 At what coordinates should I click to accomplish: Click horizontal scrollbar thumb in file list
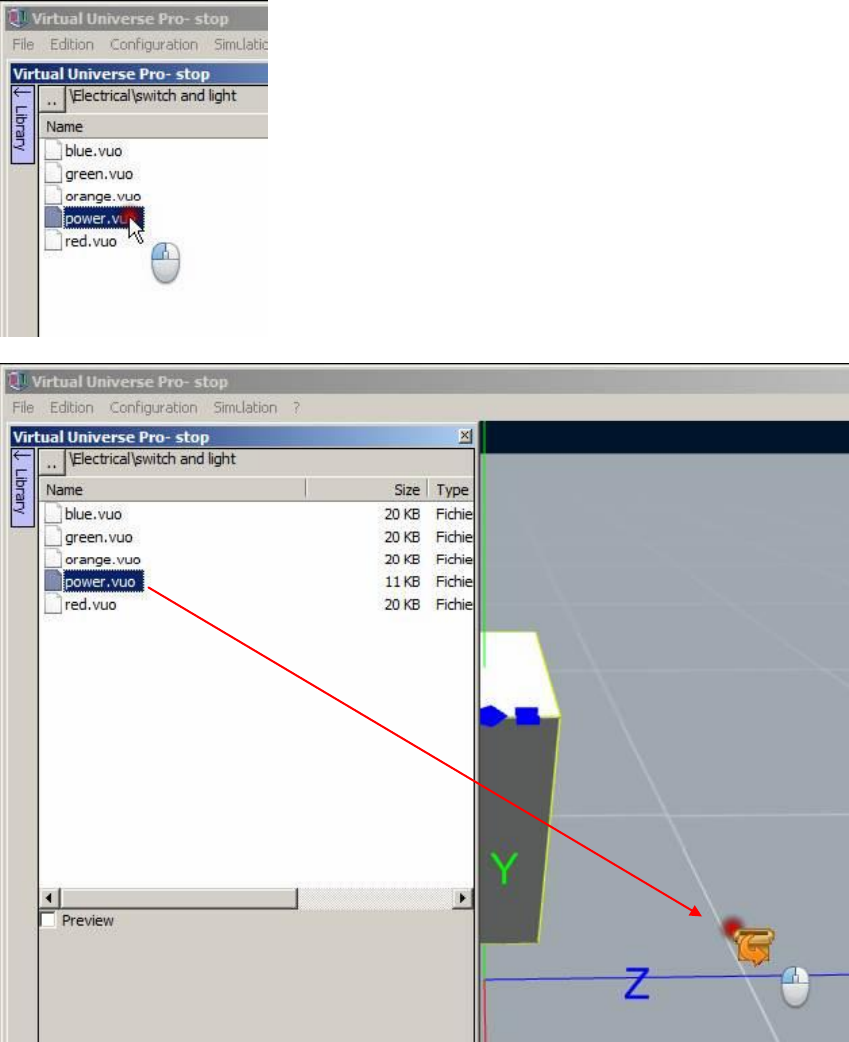[178, 898]
